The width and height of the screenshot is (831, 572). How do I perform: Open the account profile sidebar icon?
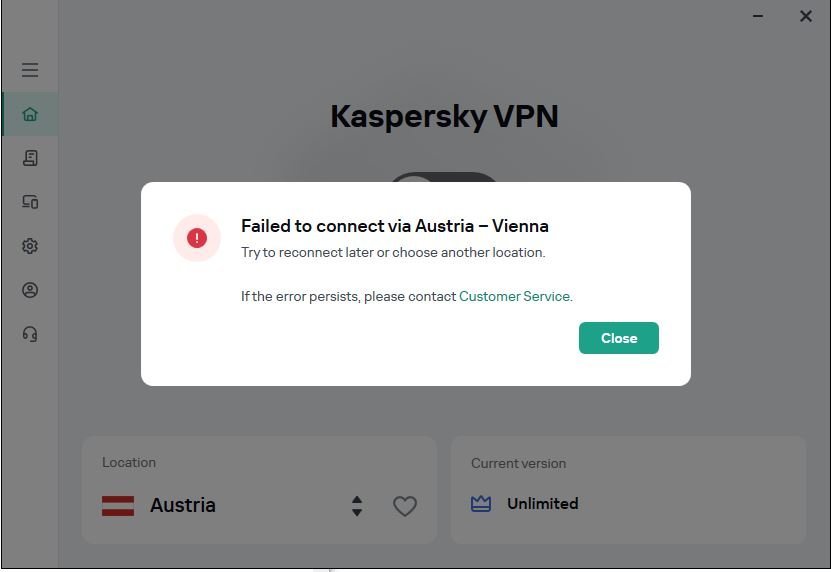tap(30, 290)
